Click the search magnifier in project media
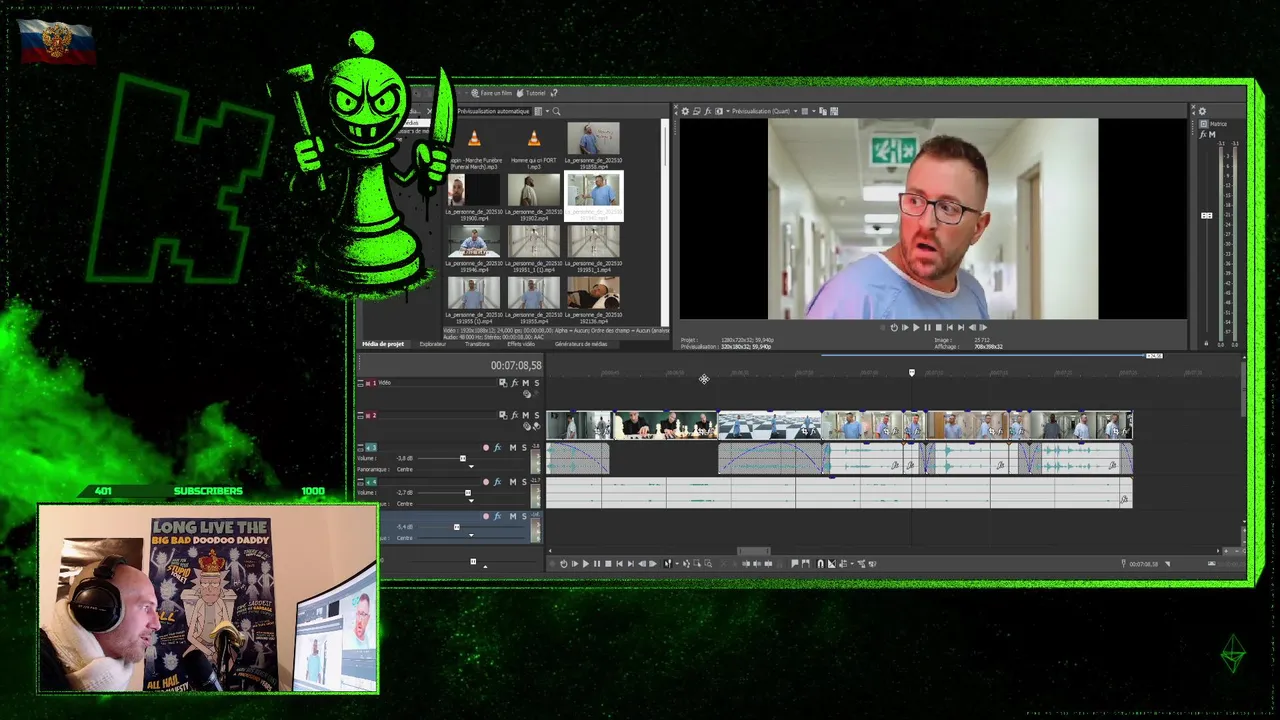The image size is (1280, 720). [556, 111]
